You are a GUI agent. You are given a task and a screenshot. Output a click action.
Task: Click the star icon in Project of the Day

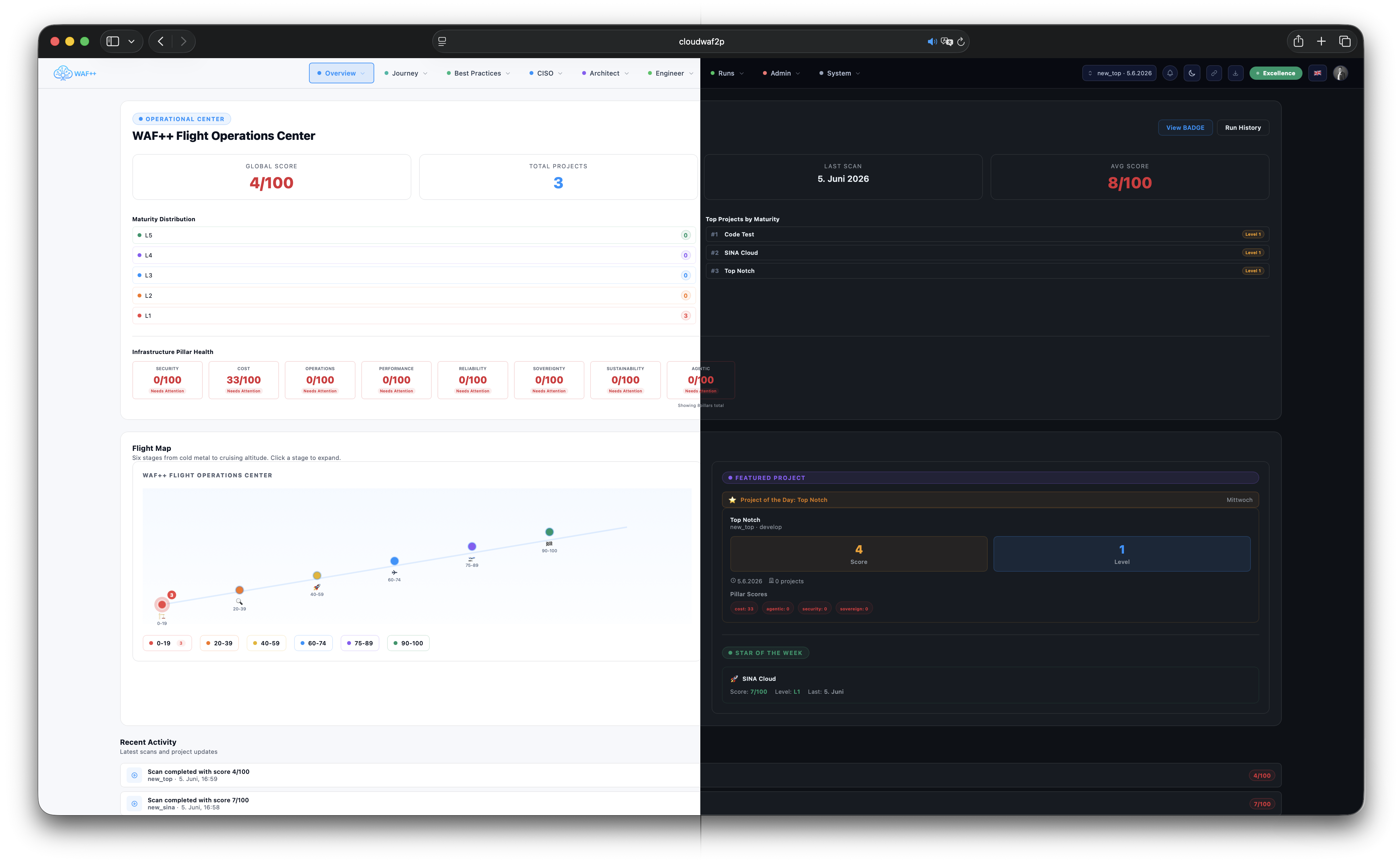point(732,499)
